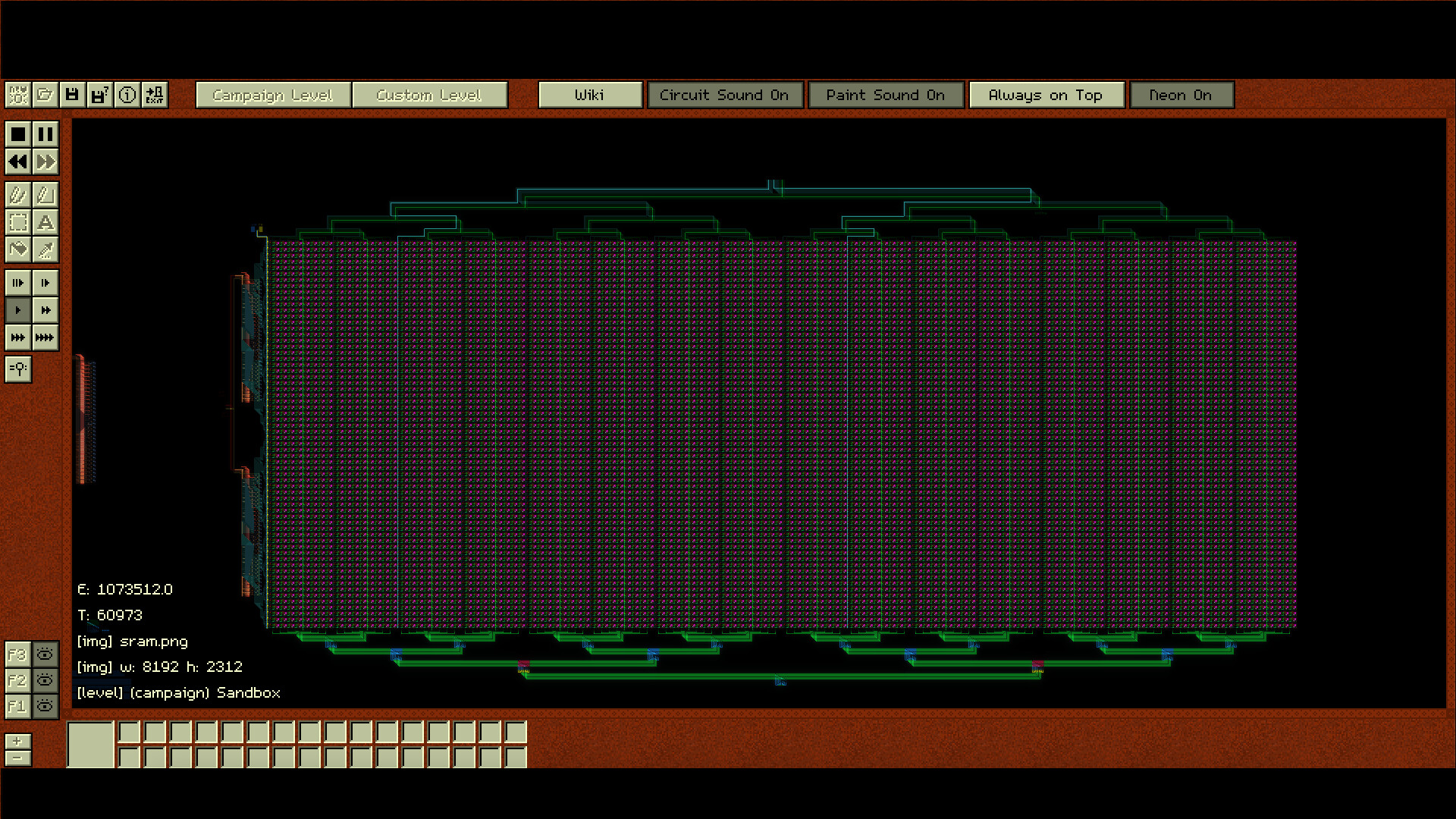1456x819 pixels.
Task: Click the first small palette swatch slot
Action: click(x=129, y=732)
